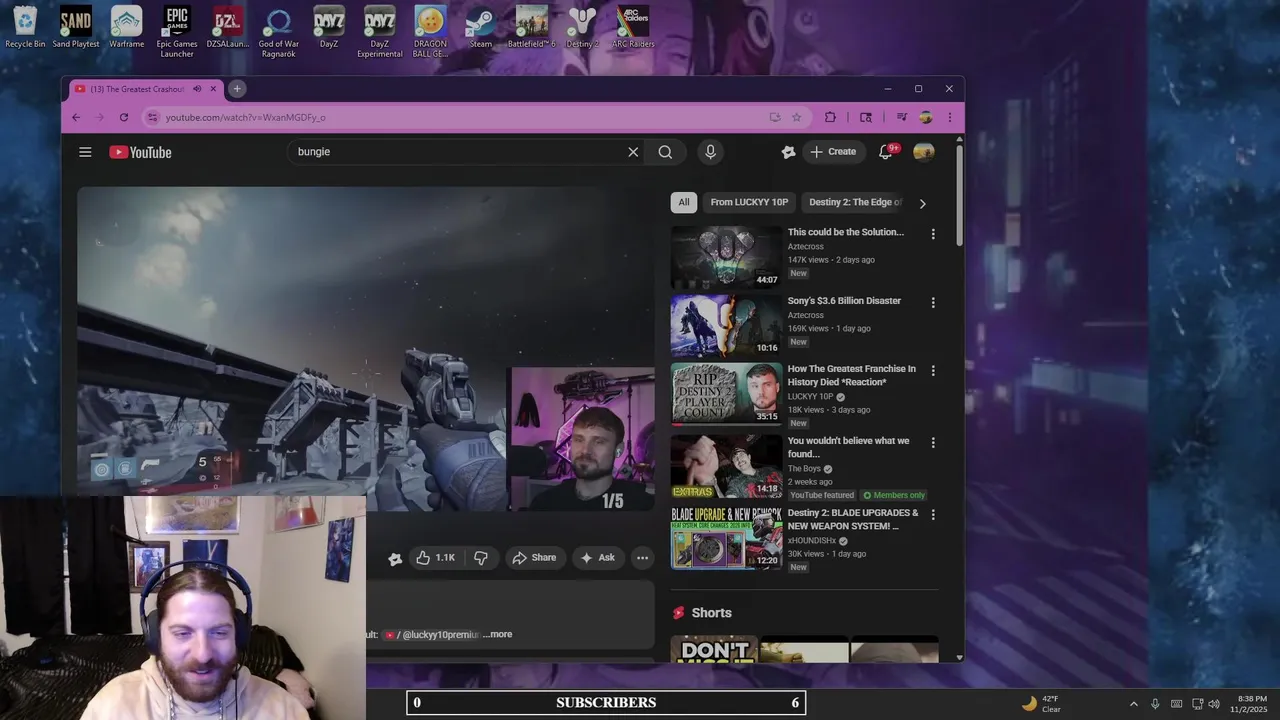Click the Create button

click(x=833, y=152)
